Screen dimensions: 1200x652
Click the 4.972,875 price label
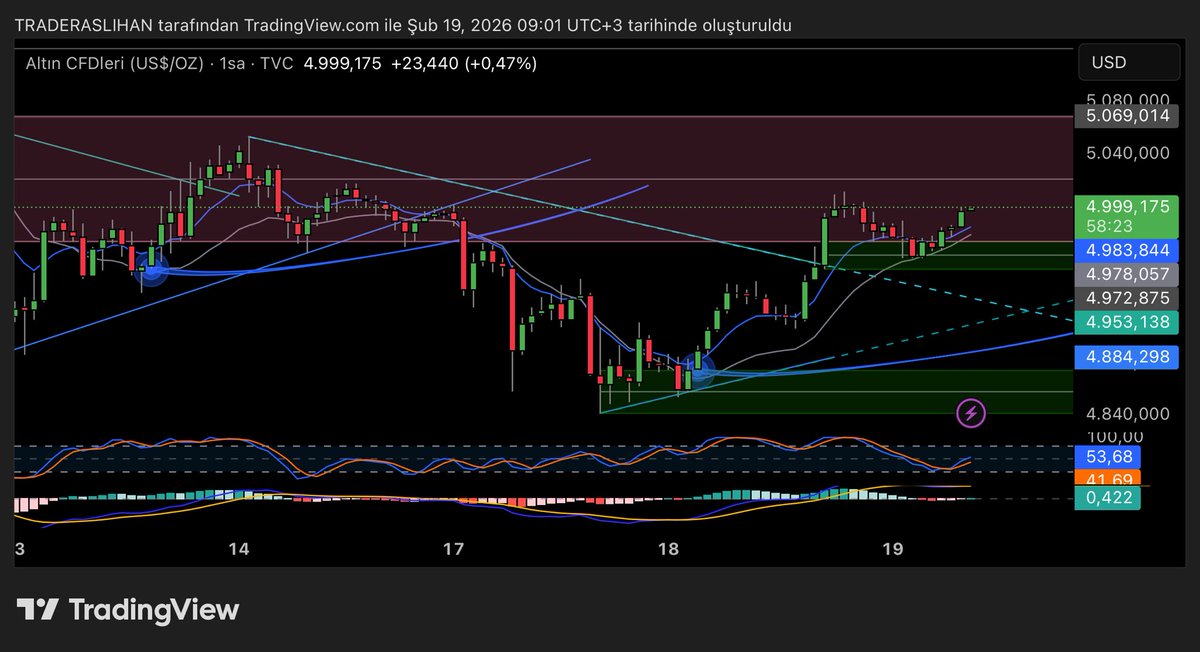coord(1127,298)
